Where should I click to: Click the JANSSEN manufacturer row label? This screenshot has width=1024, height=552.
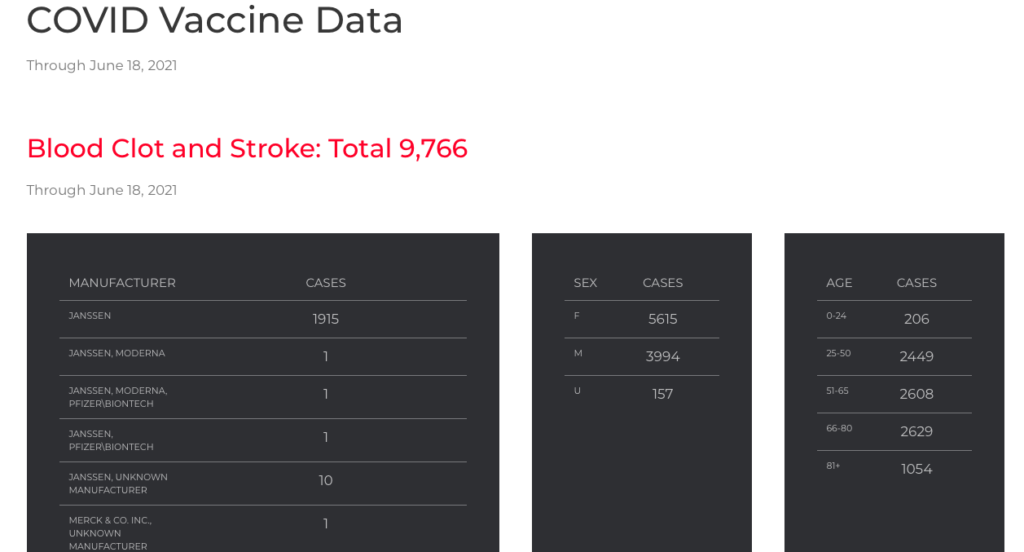tap(90, 316)
